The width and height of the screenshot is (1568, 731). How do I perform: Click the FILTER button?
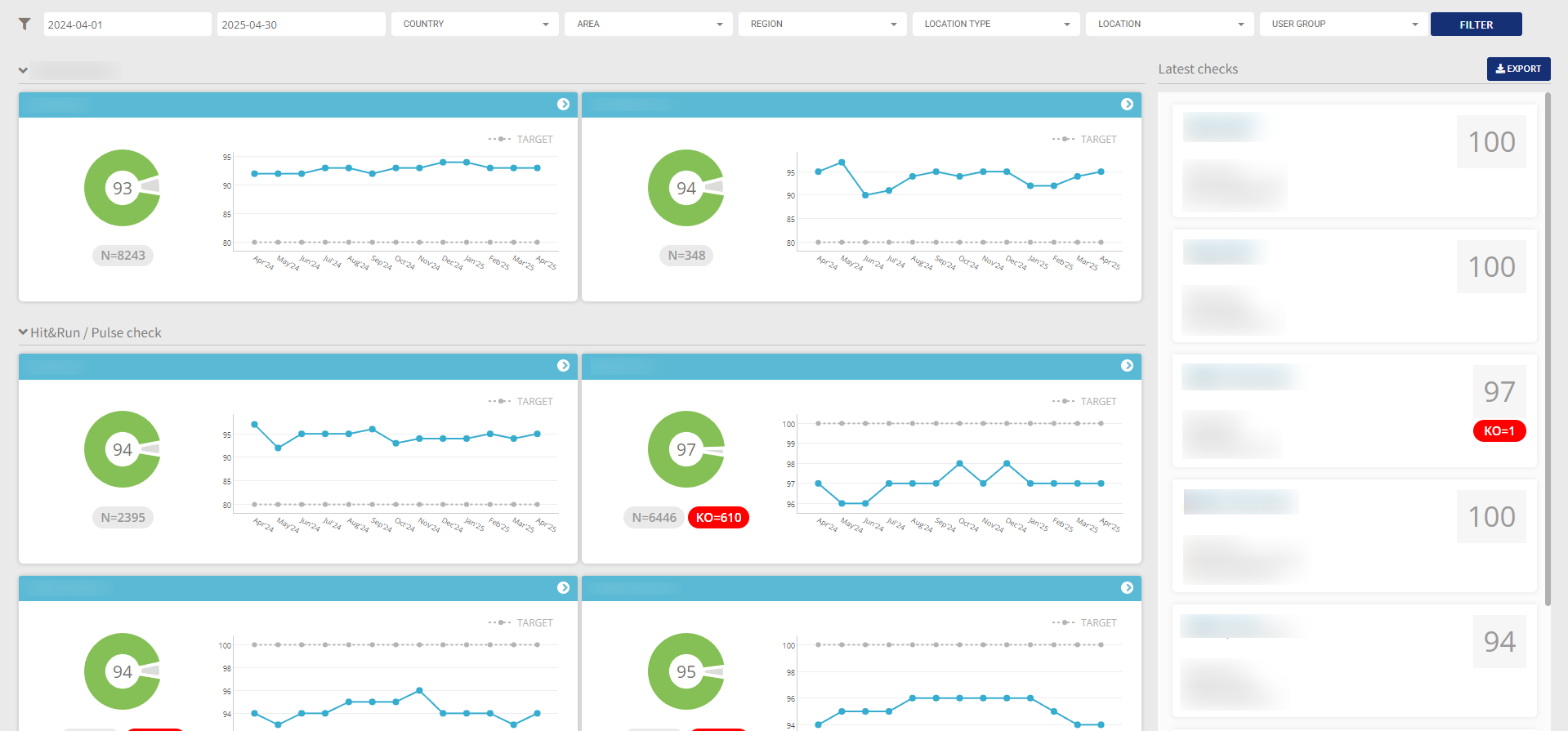[1476, 25]
